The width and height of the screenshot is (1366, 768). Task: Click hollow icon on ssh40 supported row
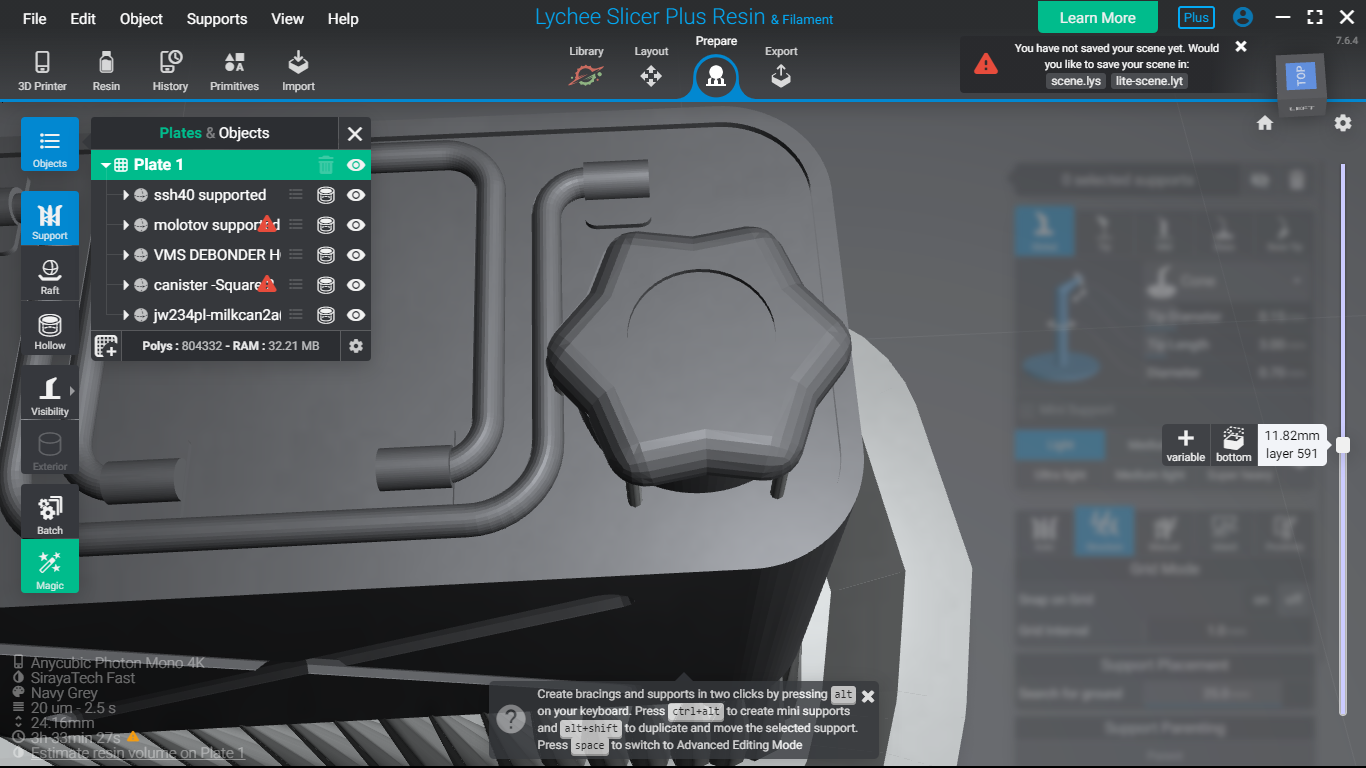click(325, 195)
